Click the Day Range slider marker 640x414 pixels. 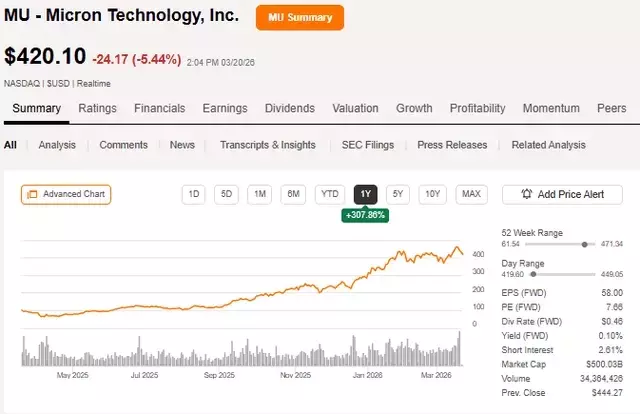pos(532,272)
